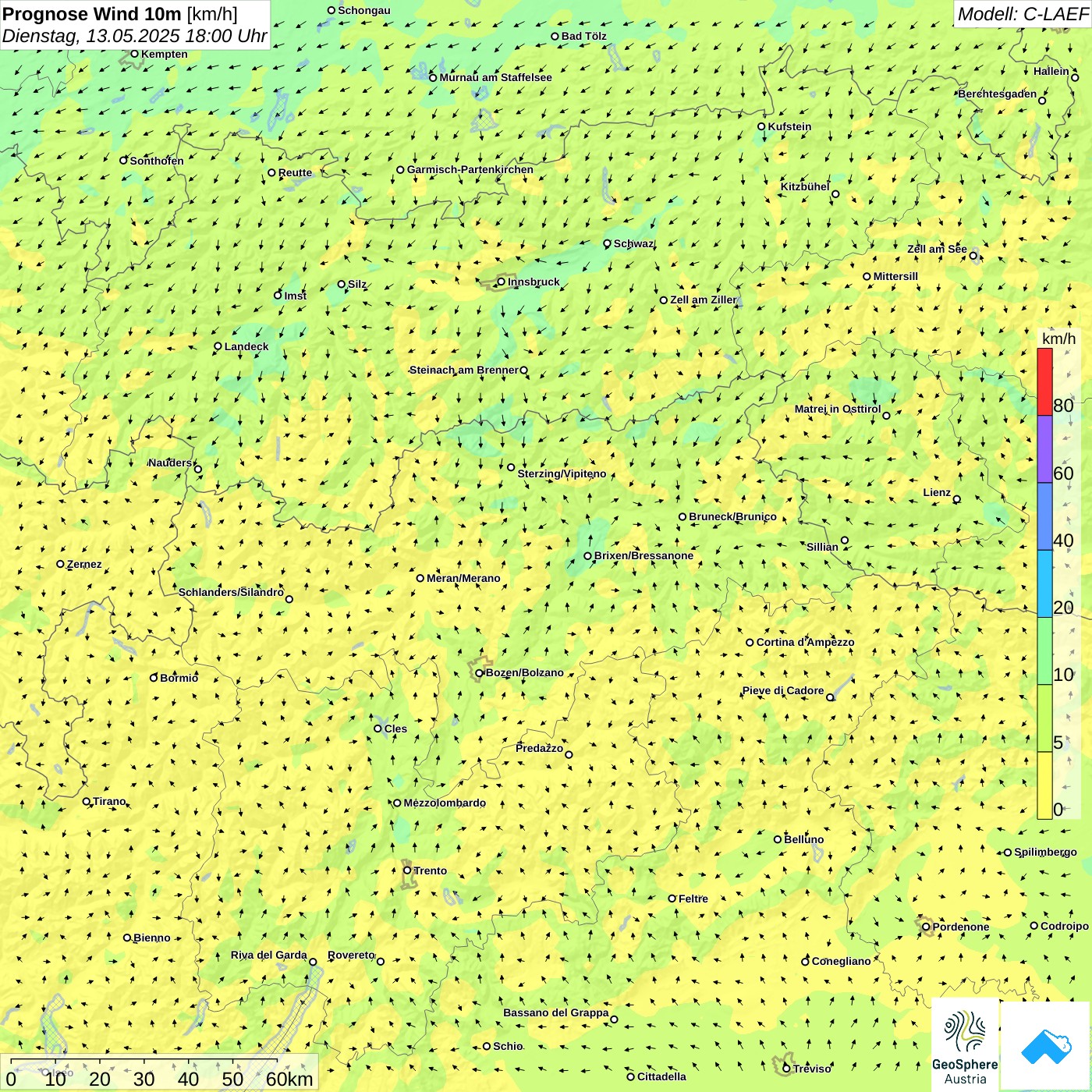The height and width of the screenshot is (1092, 1092).
Task: Click the 'Sonthofen' label
Action: 157,161
